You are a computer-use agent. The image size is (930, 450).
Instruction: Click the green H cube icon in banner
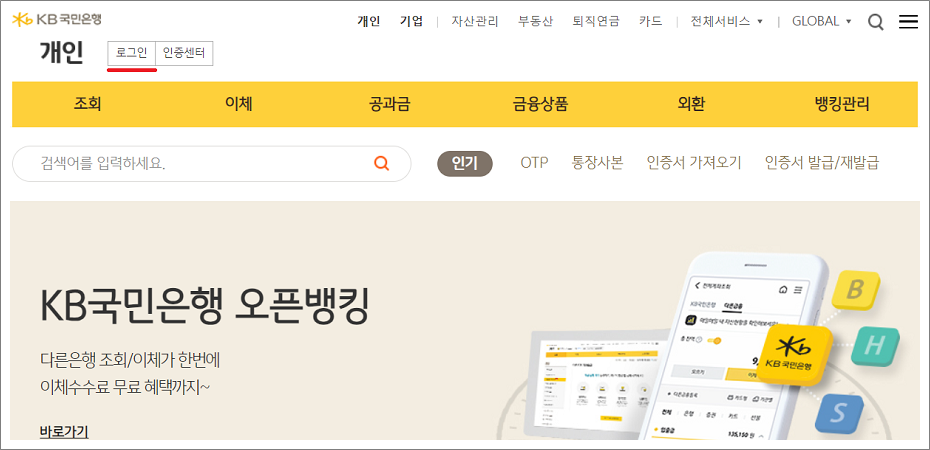tap(875, 347)
